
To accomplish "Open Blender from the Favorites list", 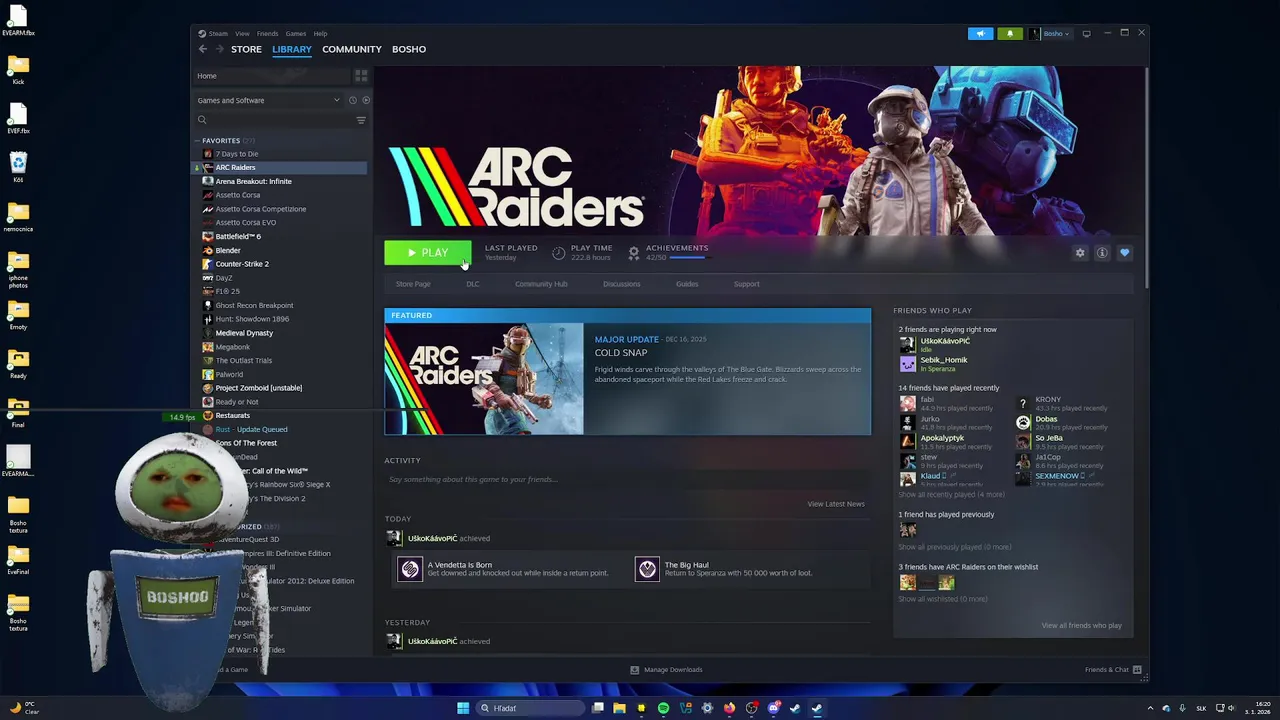I will pos(228,250).
